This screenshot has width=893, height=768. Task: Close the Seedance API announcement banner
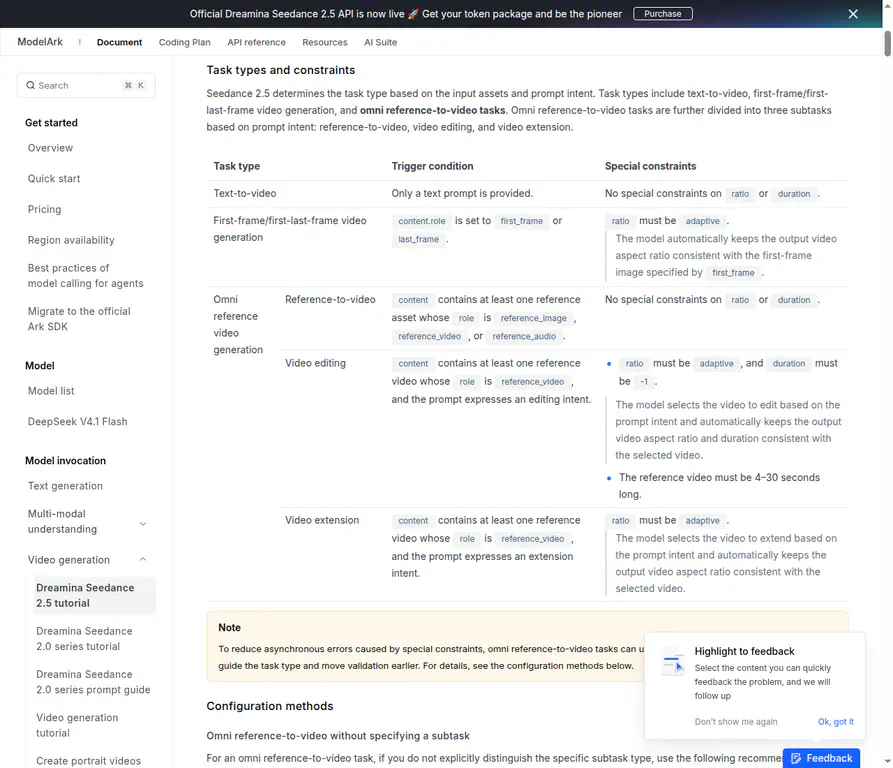(x=853, y=14)
